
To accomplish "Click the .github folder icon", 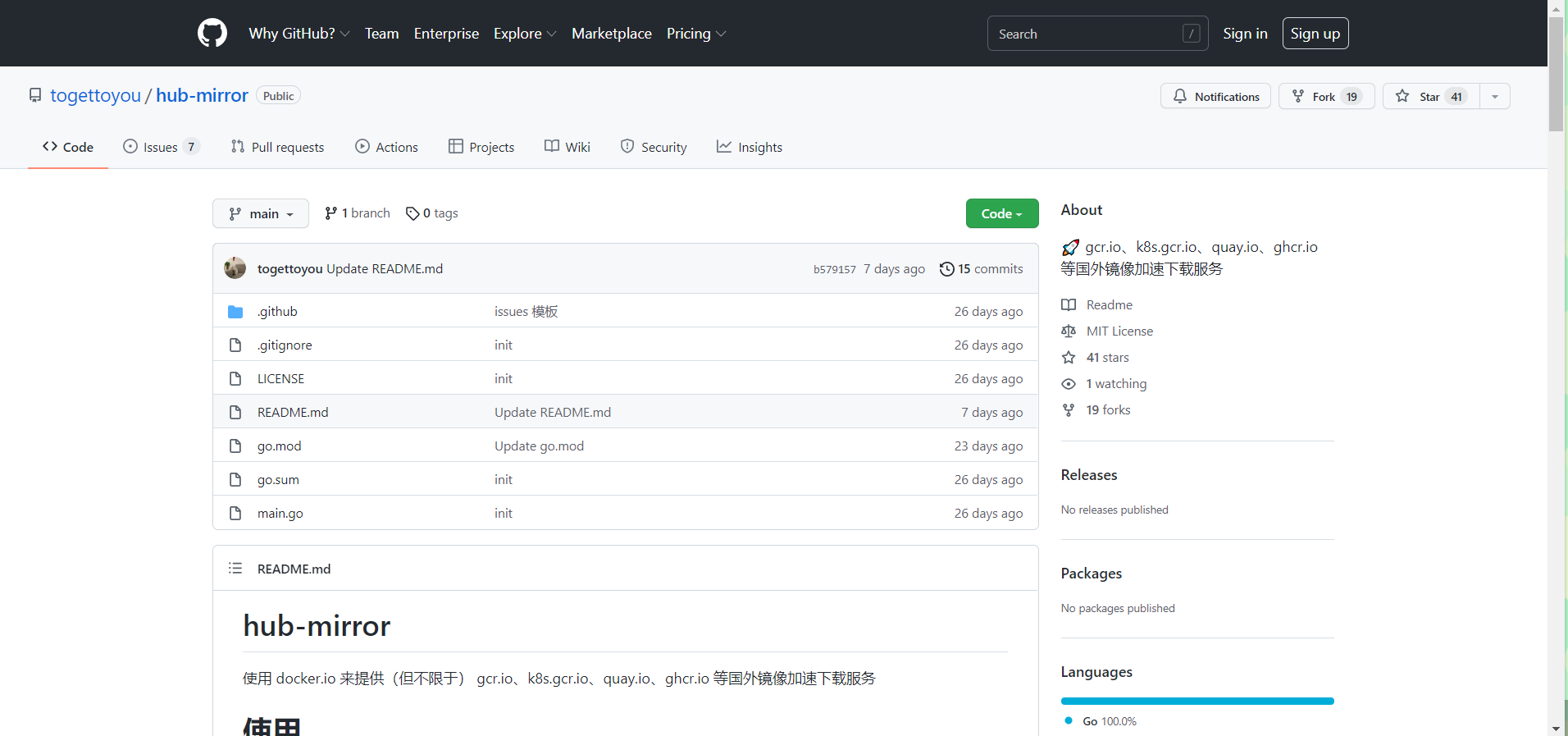I will tap(235, 312).
